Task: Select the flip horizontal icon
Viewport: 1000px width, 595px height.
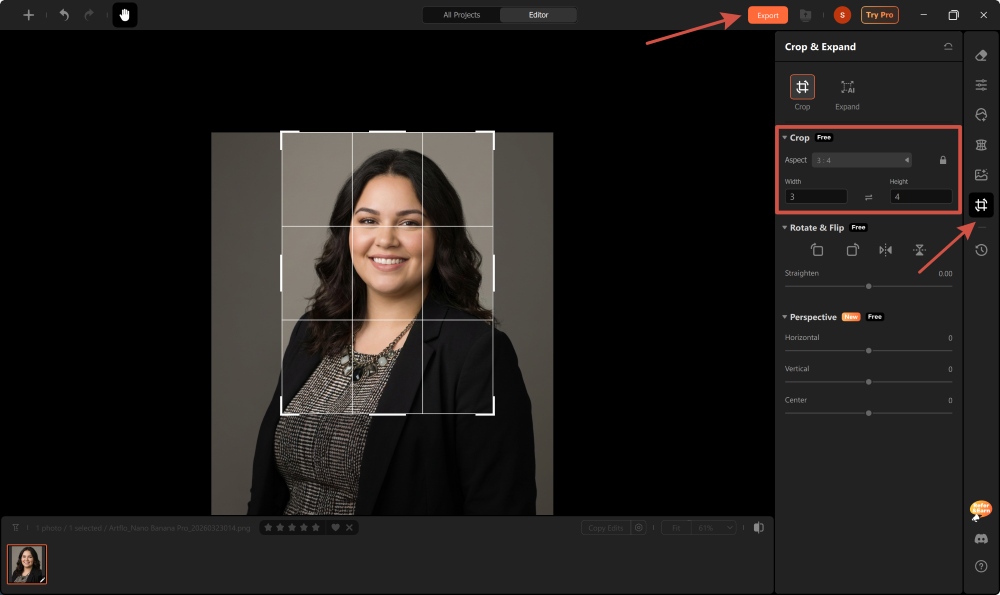Action: tap(885, 249)
